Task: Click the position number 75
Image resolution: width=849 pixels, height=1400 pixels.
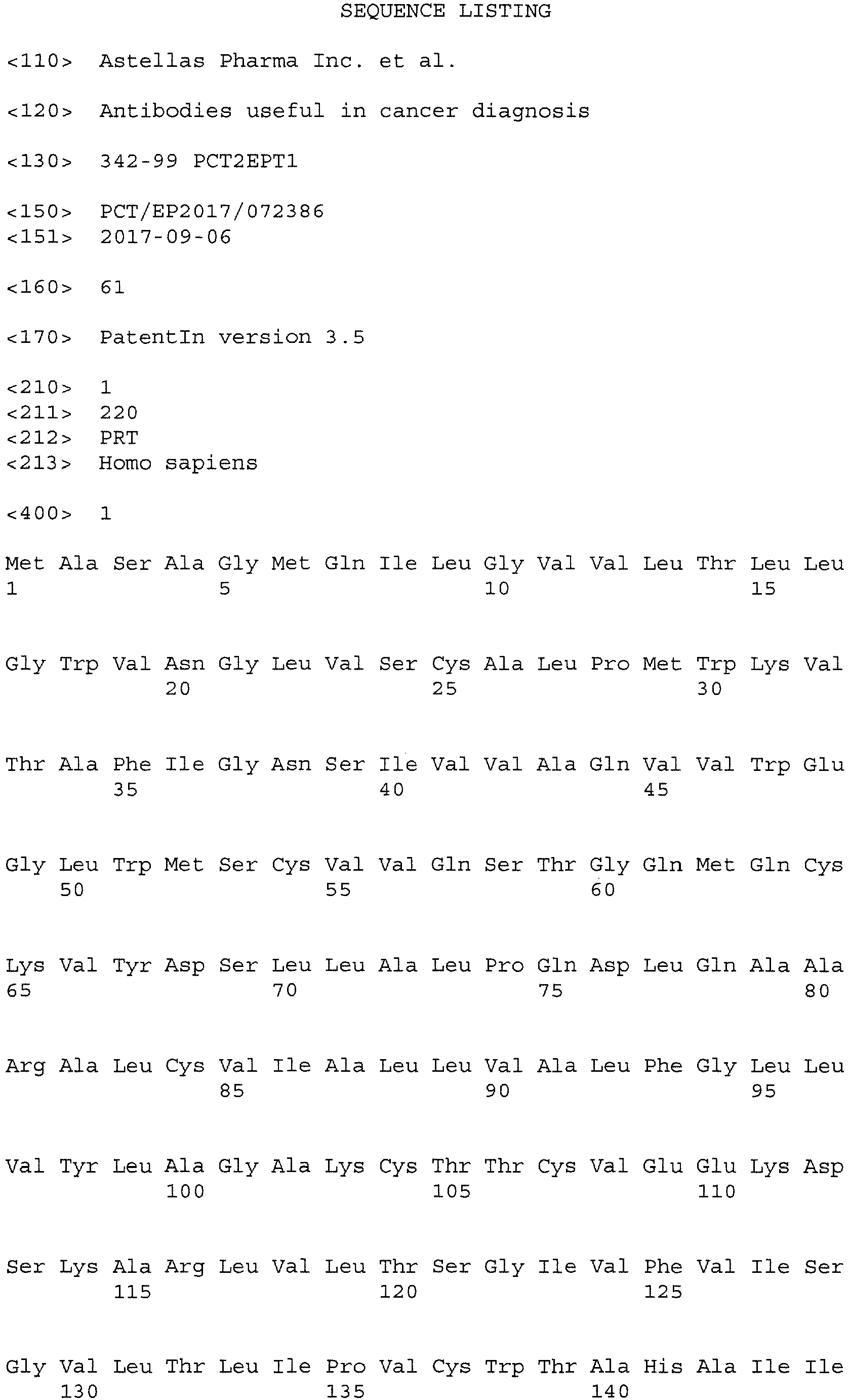Action: (550, 991)
